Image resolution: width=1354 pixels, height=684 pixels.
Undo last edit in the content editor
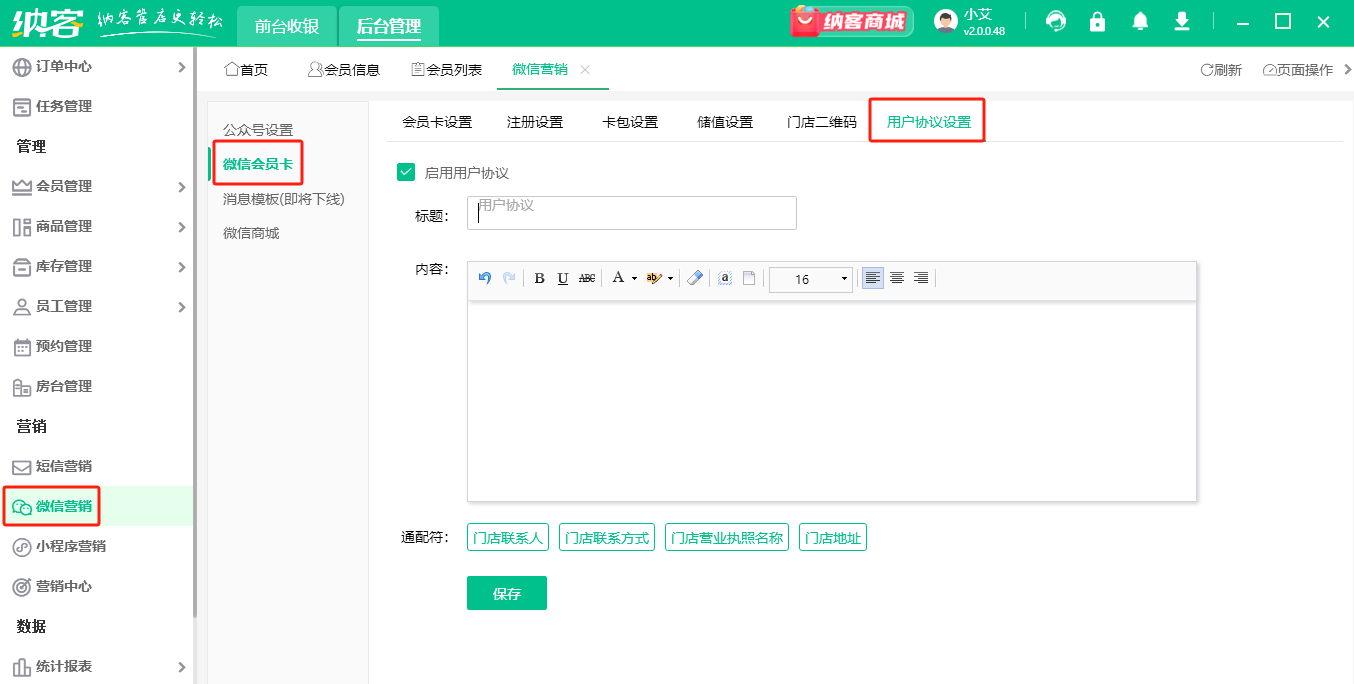[x=485, y=278]
